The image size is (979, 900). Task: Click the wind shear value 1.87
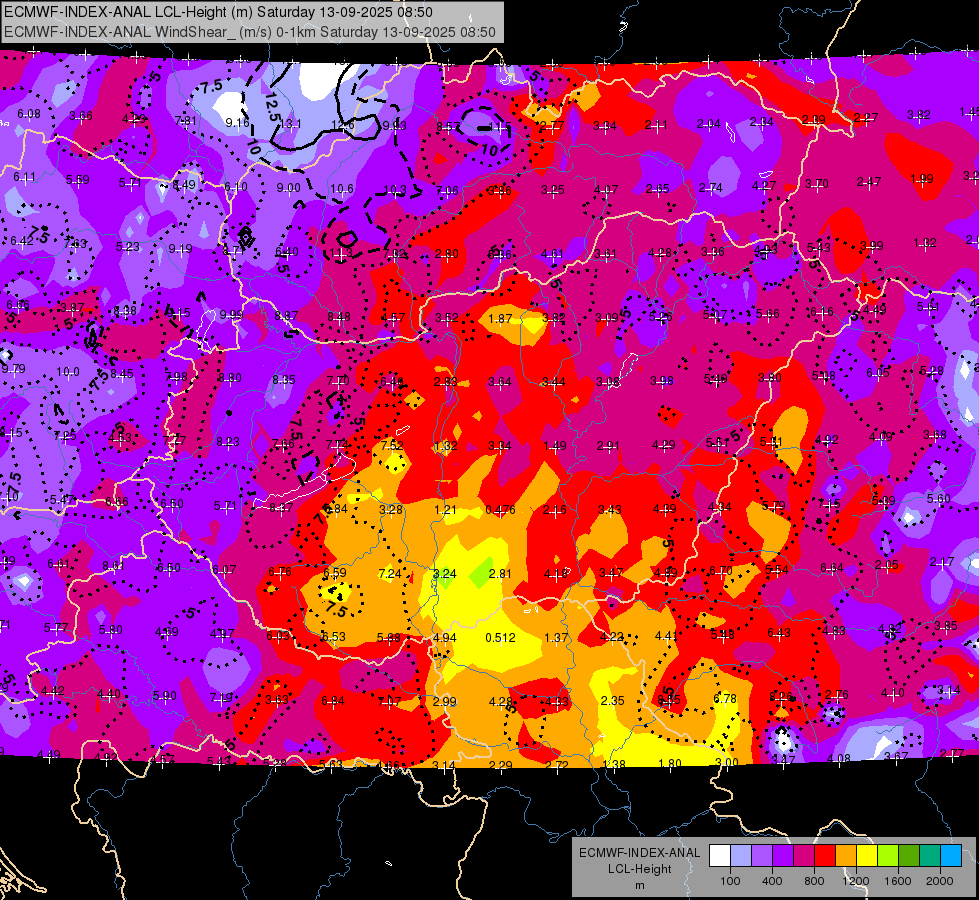[x=500, y=319]
